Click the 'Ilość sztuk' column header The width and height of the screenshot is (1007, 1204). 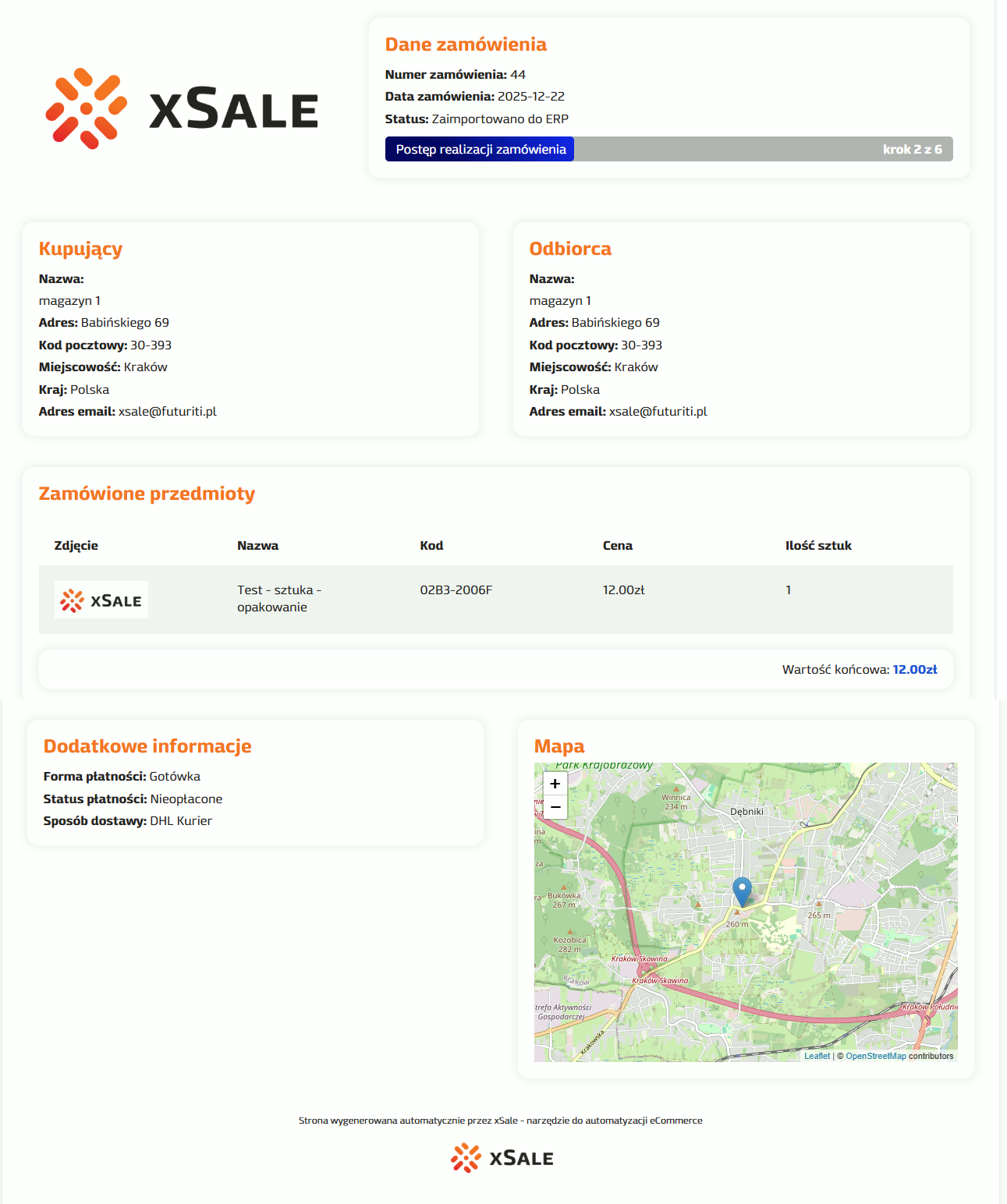[x=818, y=546]
